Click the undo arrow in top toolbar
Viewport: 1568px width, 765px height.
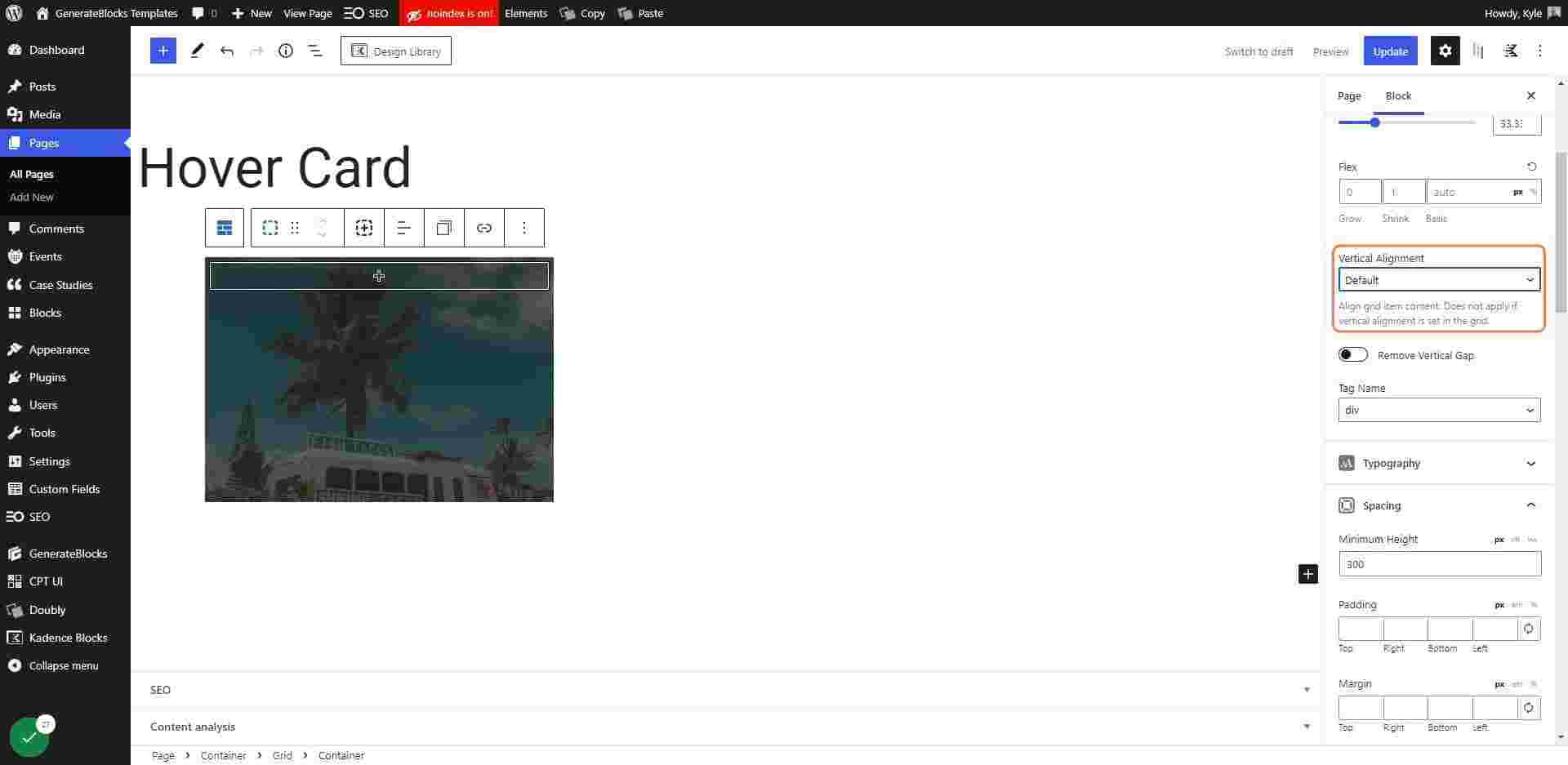227,51
